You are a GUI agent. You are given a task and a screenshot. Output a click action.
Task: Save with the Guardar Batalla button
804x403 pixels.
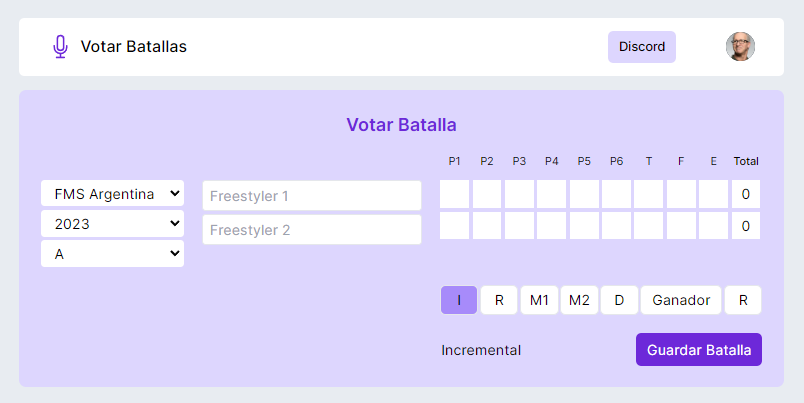tap(699, 350)
